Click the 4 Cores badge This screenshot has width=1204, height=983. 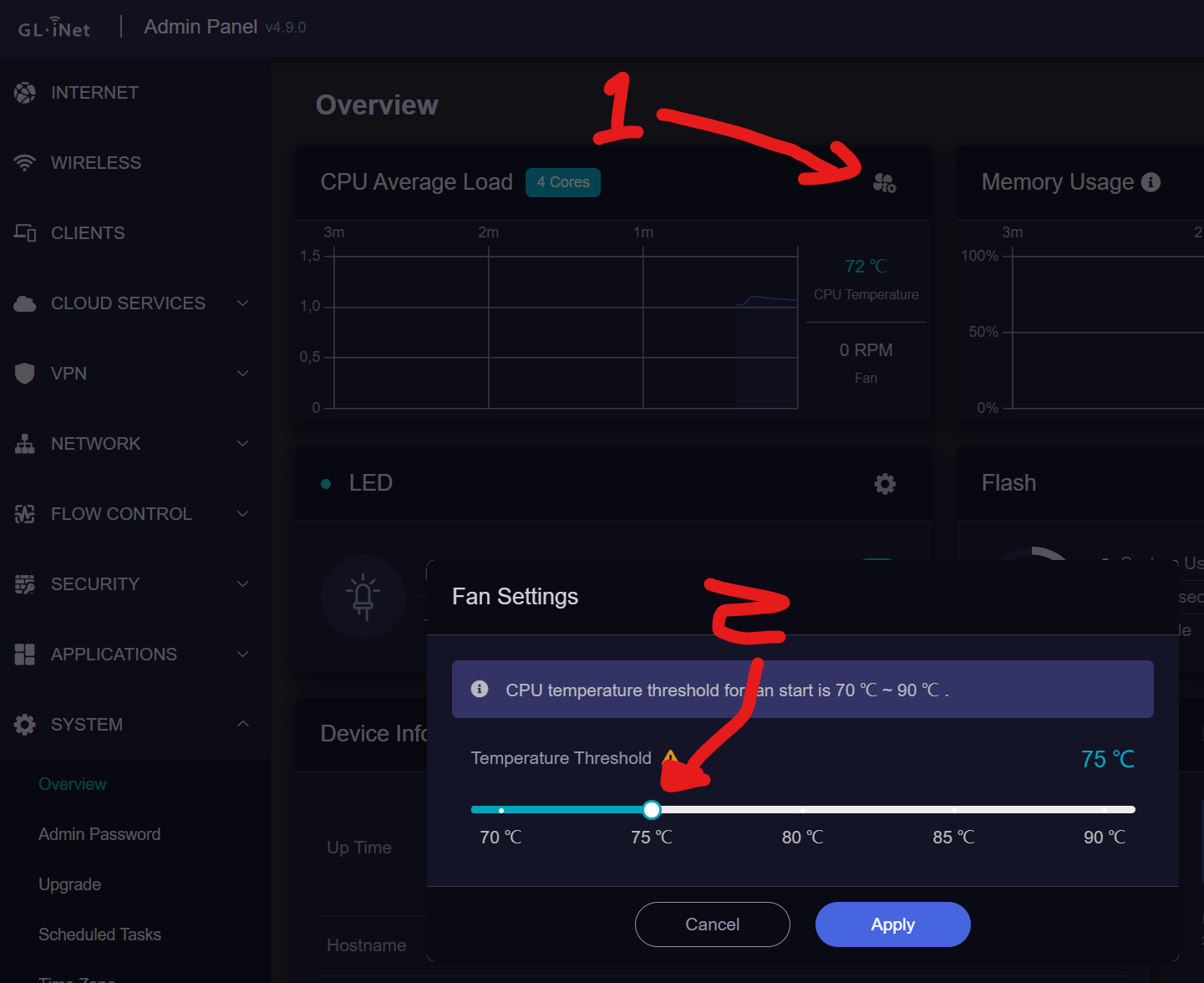tap(563, 182)
